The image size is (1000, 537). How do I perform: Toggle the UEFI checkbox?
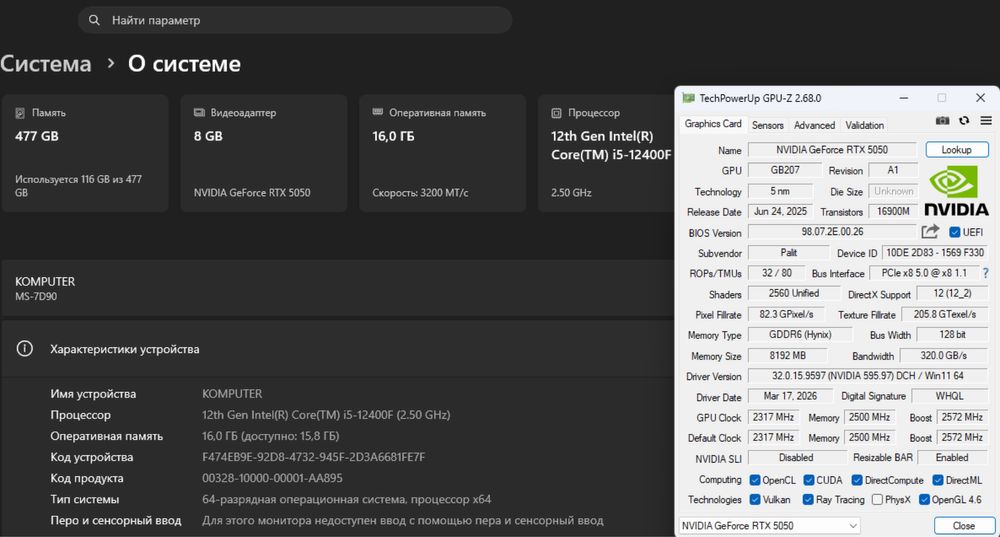[x=955, y=232]
